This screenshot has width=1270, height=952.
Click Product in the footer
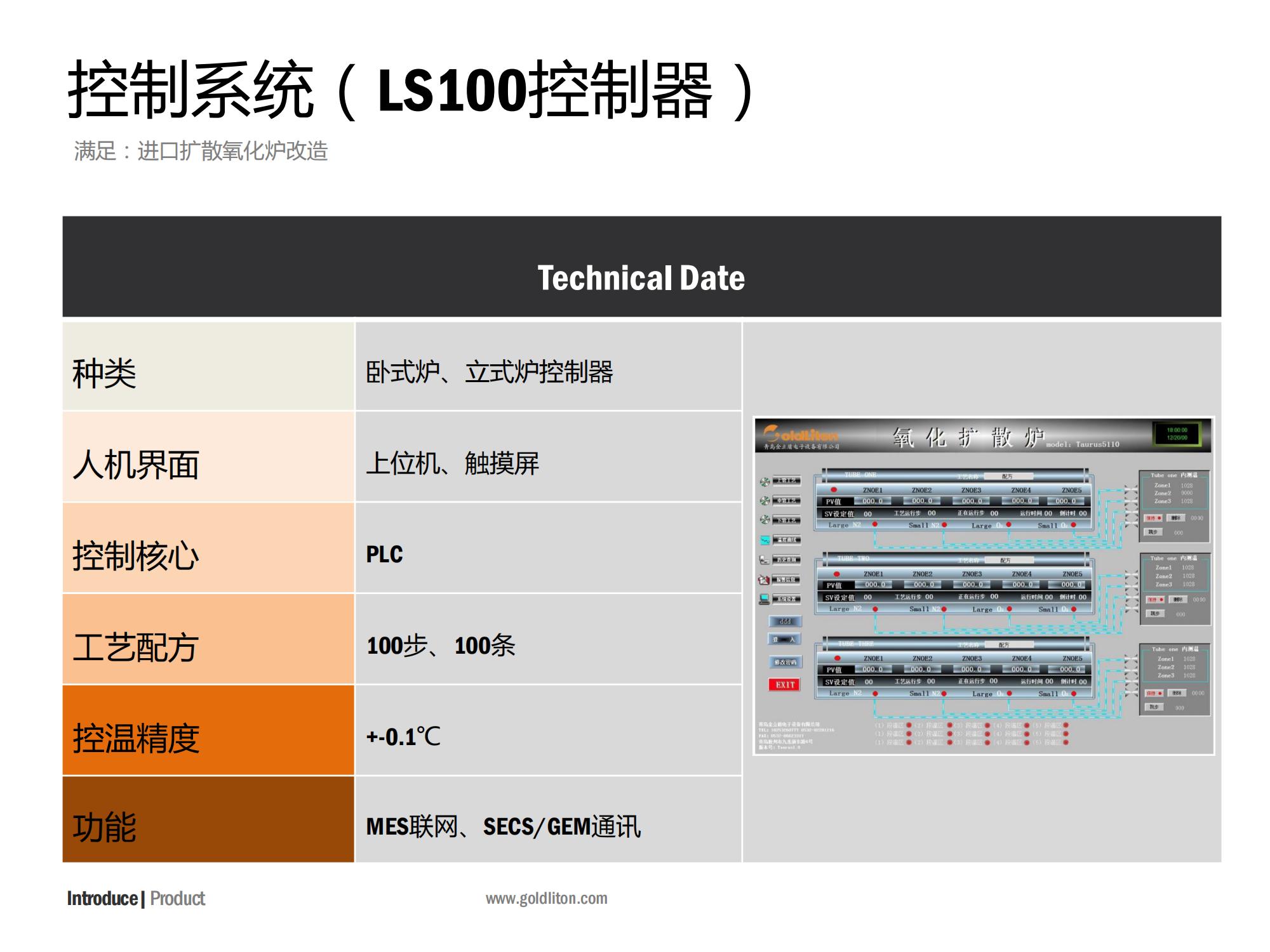click(x=178, y=899)
